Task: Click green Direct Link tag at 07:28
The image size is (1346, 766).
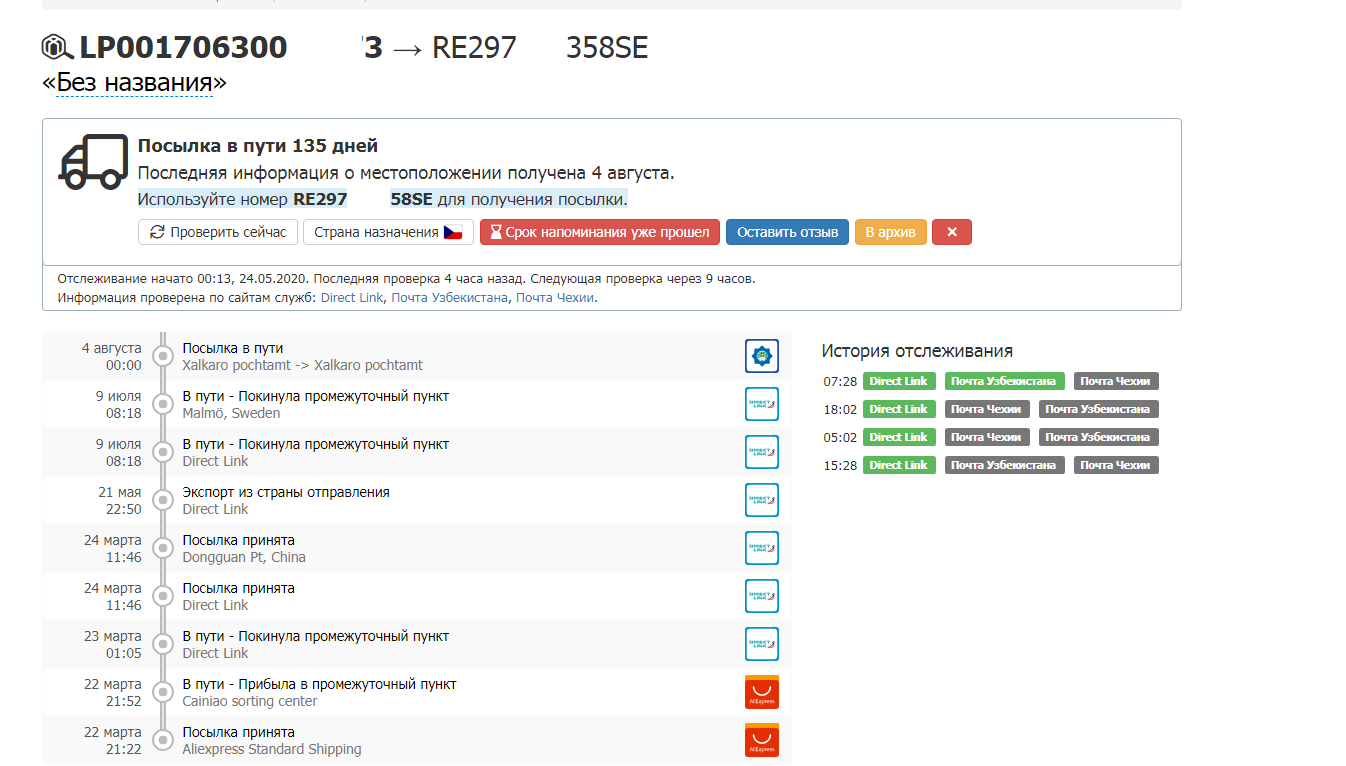Action: click(898, 381)
